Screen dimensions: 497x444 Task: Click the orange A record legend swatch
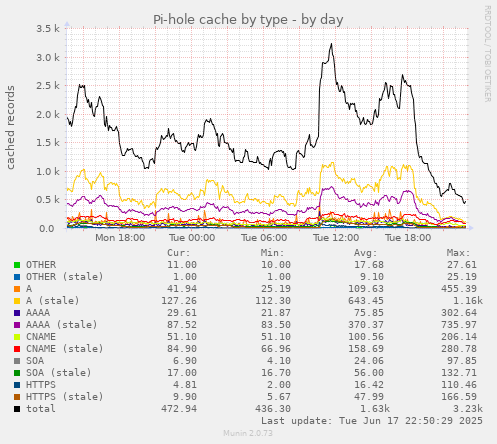click(x=17, y=289)
